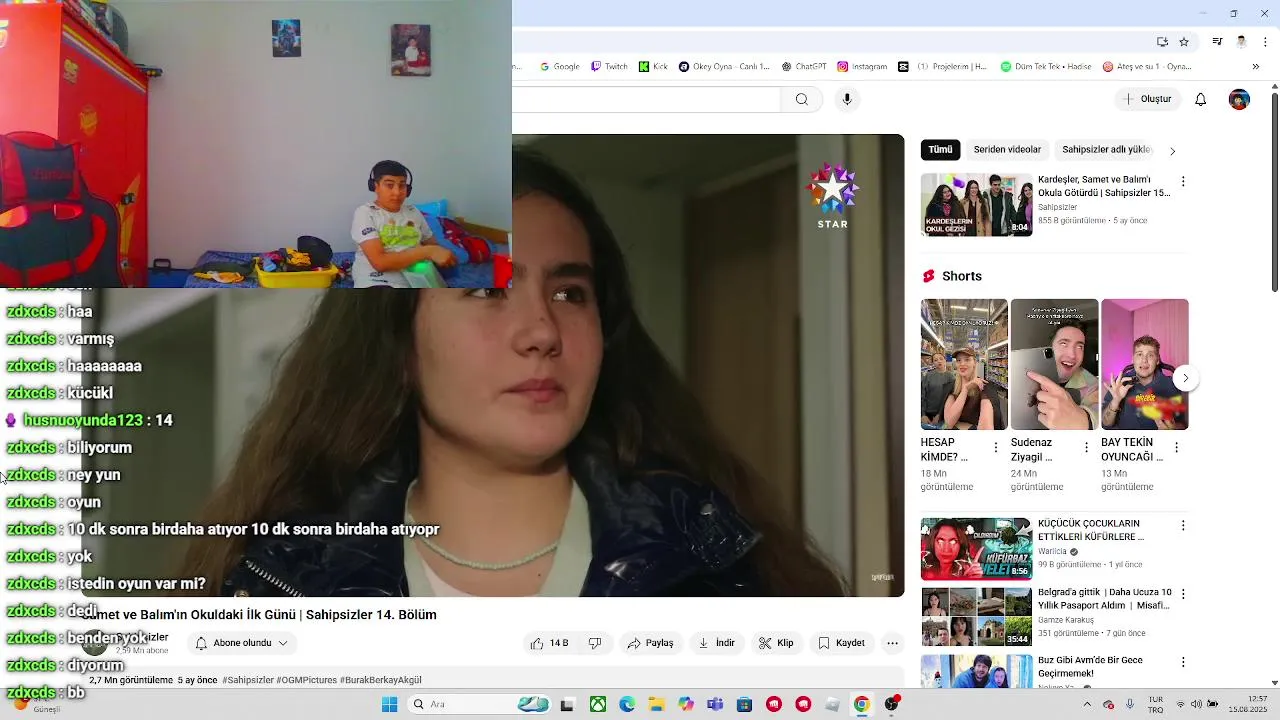Open options for the Belgrad'a gittik video
Image resolution: width=1280 pixels, height=720 pixels.
click(1183, 594)
